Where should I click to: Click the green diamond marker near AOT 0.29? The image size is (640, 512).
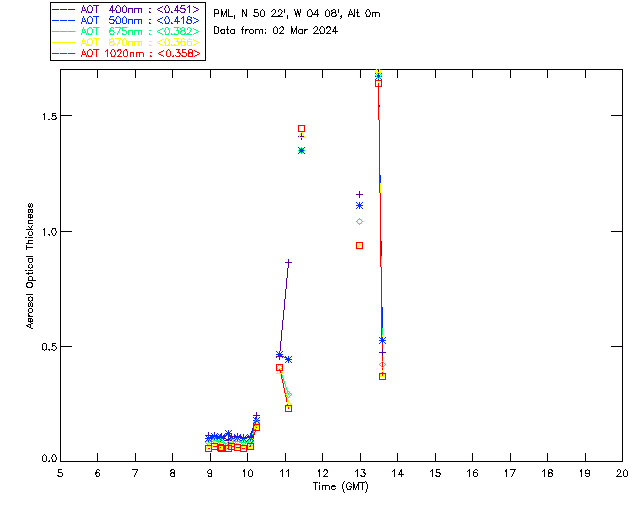[289, 394]
